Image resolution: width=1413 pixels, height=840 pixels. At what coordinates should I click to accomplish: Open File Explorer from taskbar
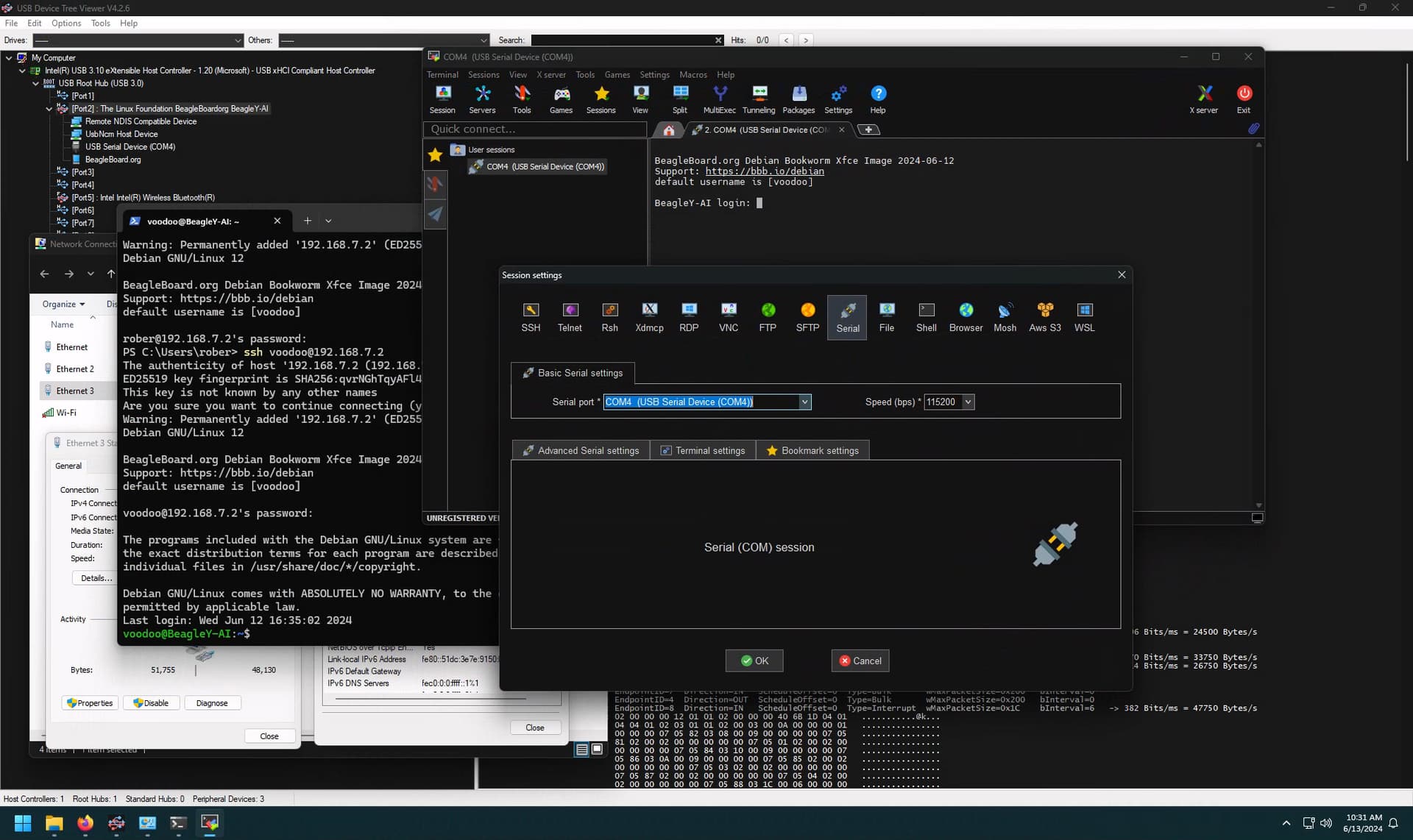point(54,823)
